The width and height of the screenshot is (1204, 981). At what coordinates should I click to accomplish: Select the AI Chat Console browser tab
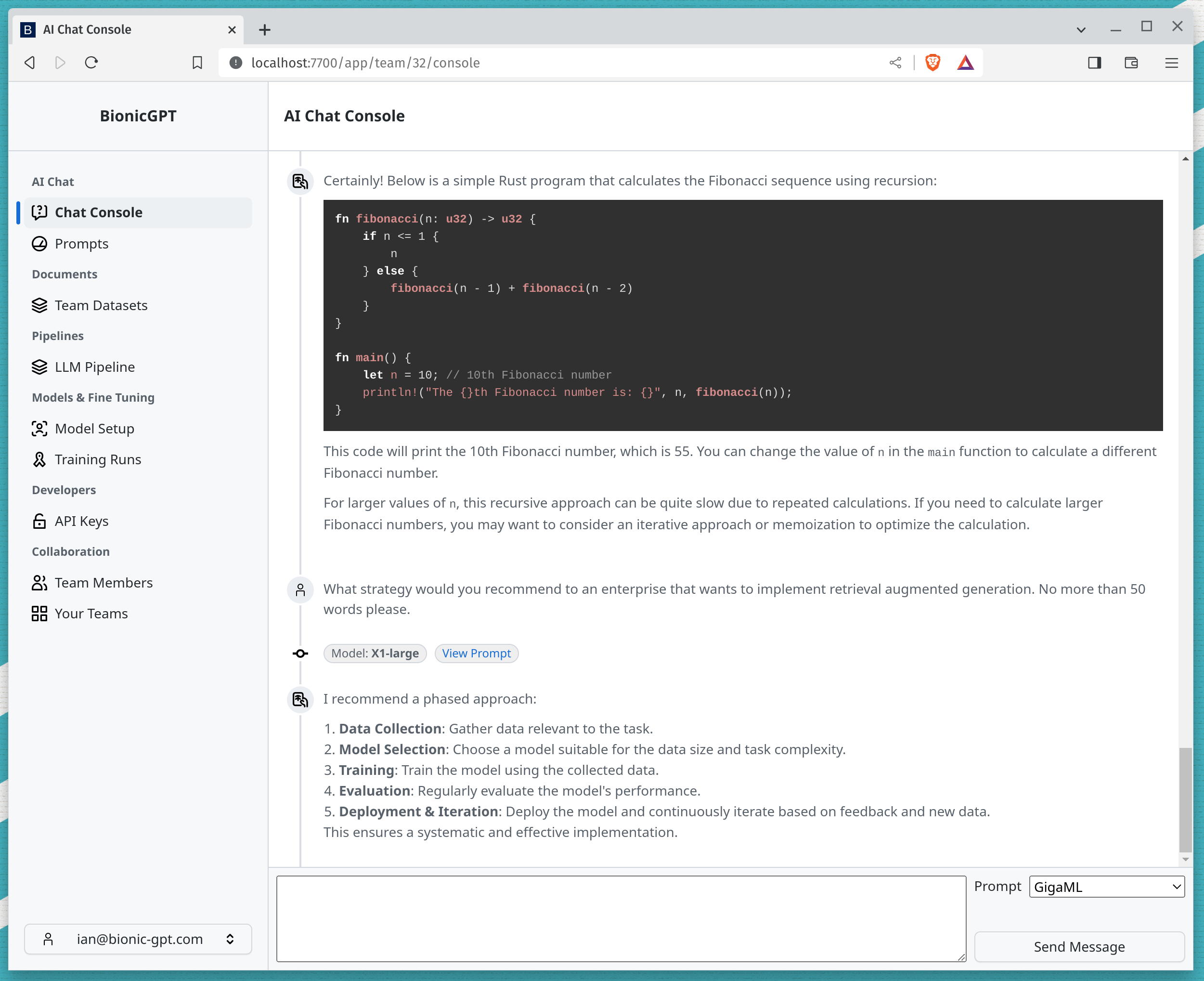pos(102,29)
